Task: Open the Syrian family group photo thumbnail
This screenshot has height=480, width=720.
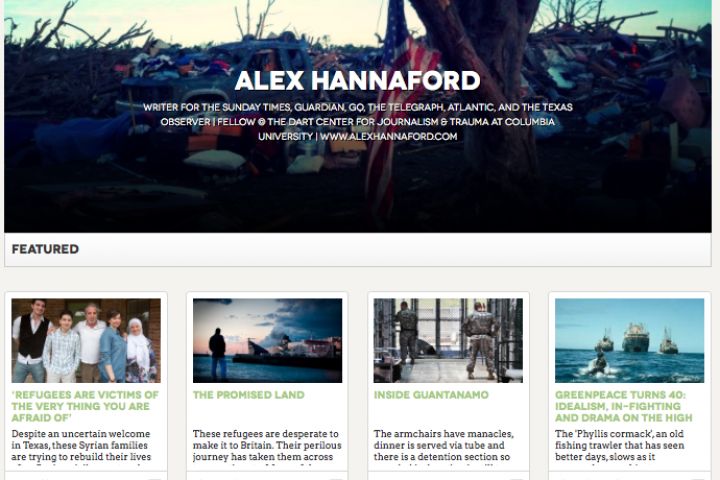Action: (86, 340)
